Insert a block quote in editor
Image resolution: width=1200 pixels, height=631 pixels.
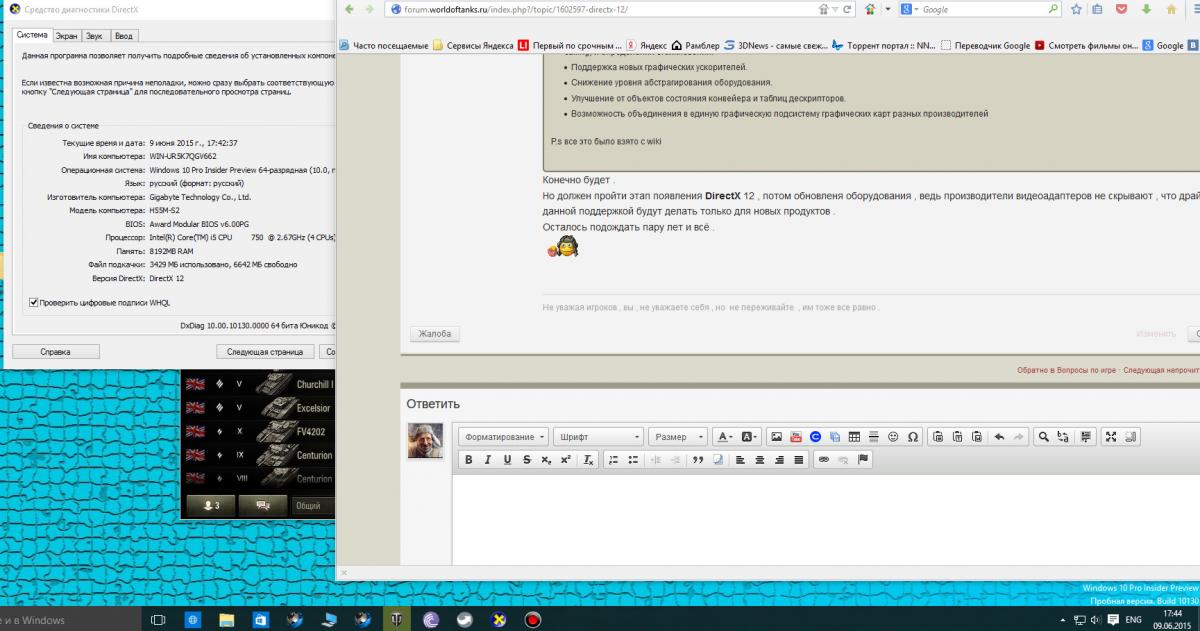pyautogui.click(x=697, y=460)
